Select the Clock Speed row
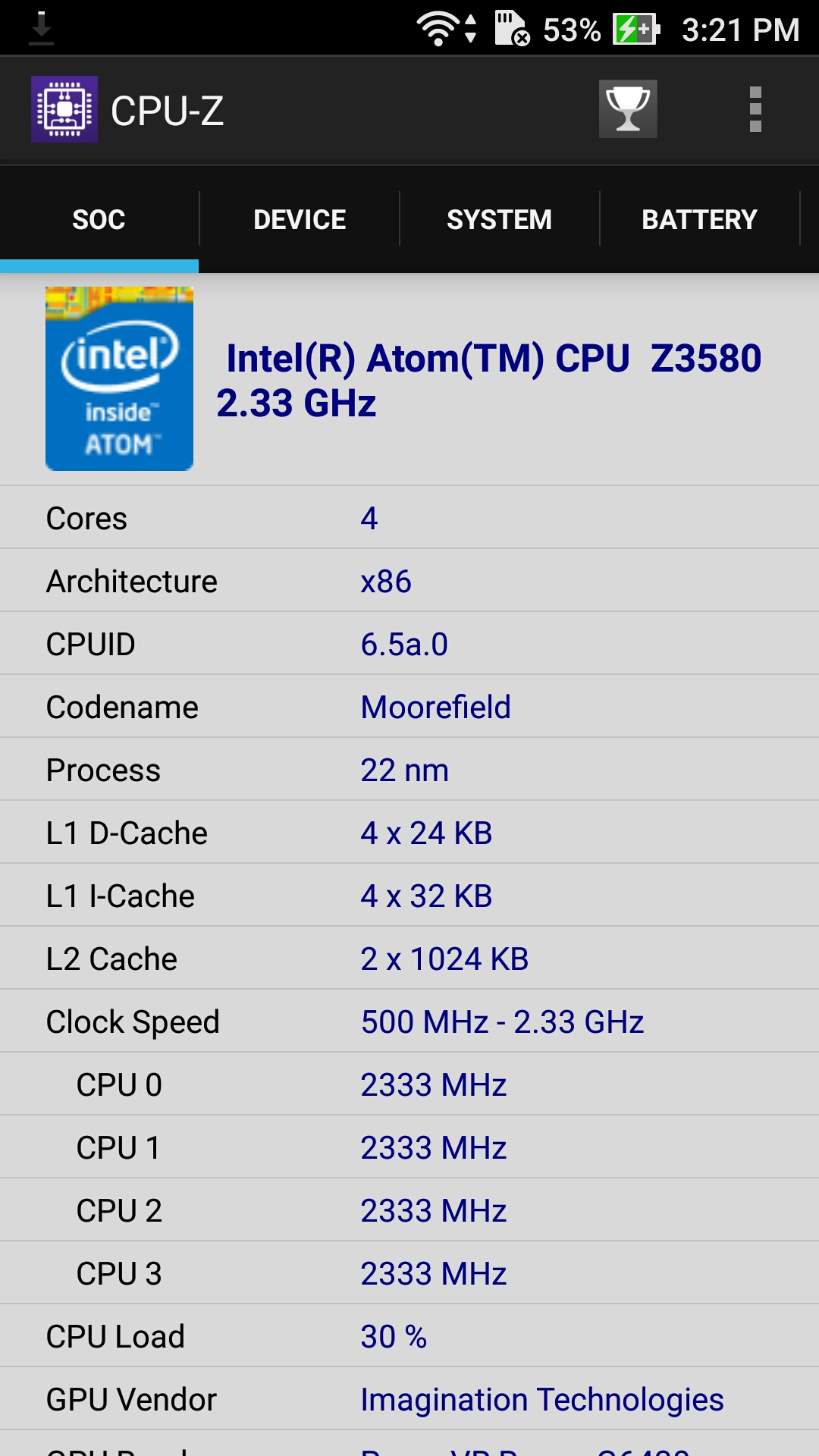The image size is (819, 1456). (409, 1021)
